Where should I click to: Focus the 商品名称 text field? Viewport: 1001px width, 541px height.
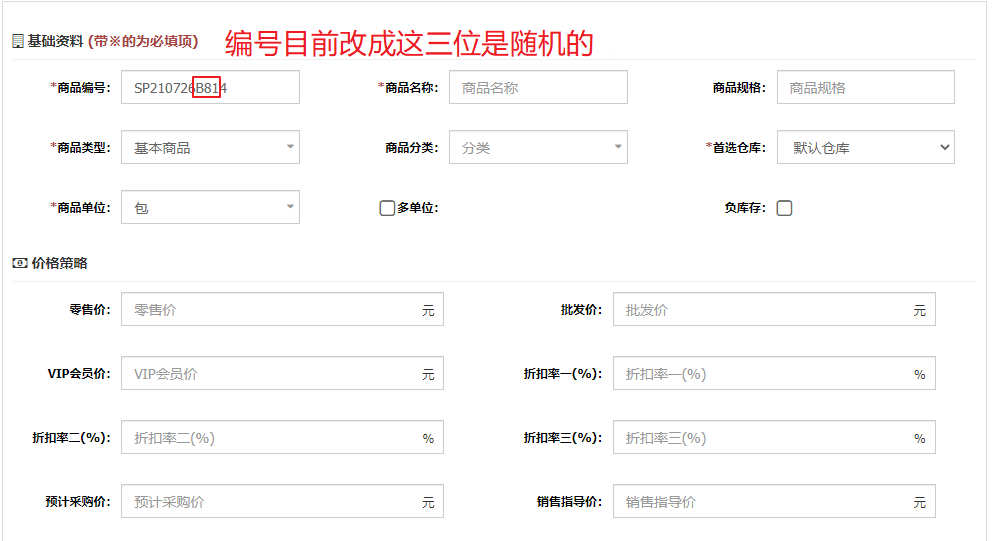point(538,88)
